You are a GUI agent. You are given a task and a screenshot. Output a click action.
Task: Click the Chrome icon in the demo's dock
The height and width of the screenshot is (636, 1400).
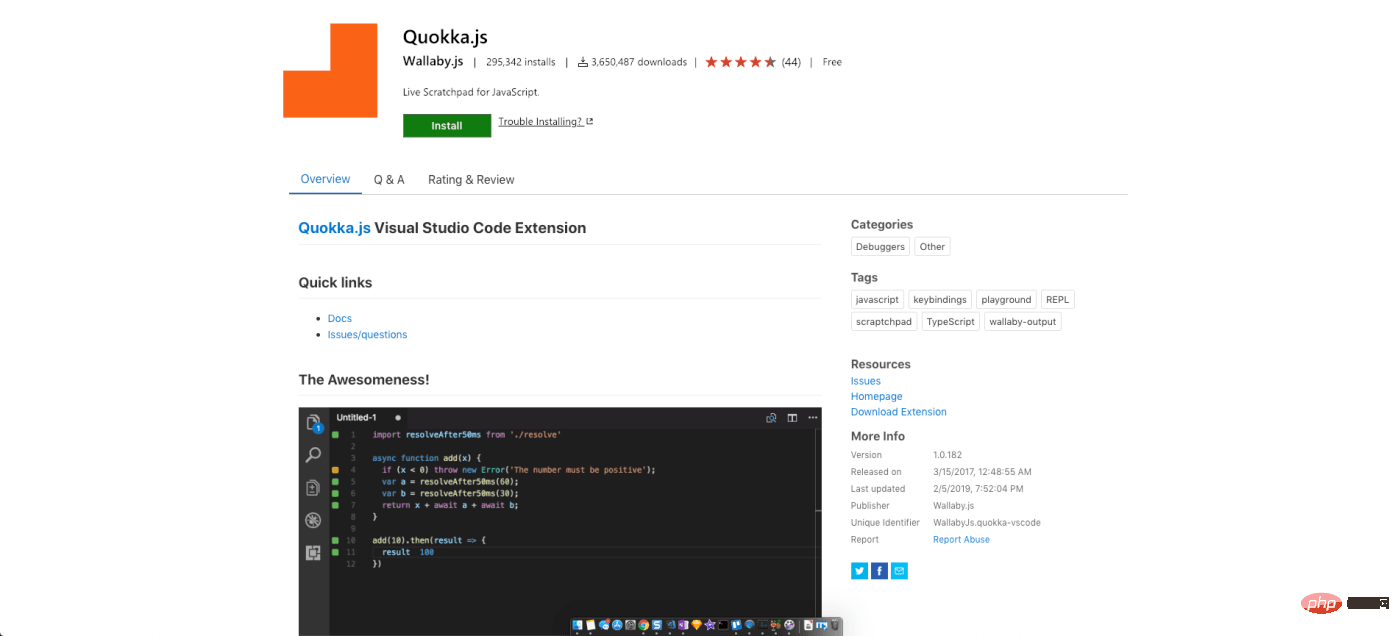click(644, 626)
